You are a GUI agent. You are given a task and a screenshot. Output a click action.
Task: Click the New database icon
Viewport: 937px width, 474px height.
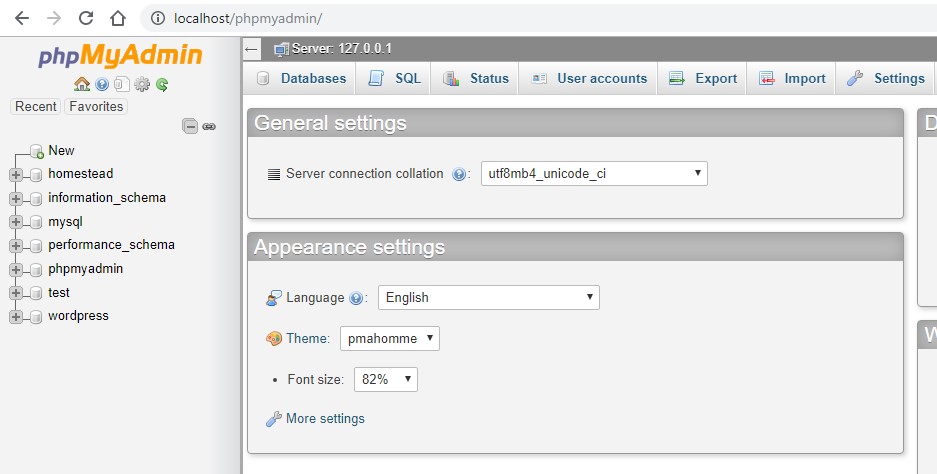[37, 151]
